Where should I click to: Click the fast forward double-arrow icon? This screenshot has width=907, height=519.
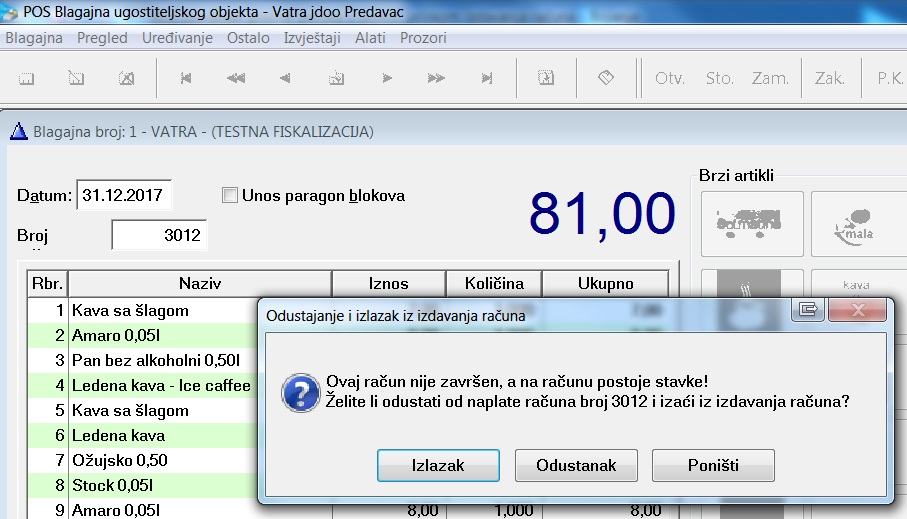[x=436, y=78]
